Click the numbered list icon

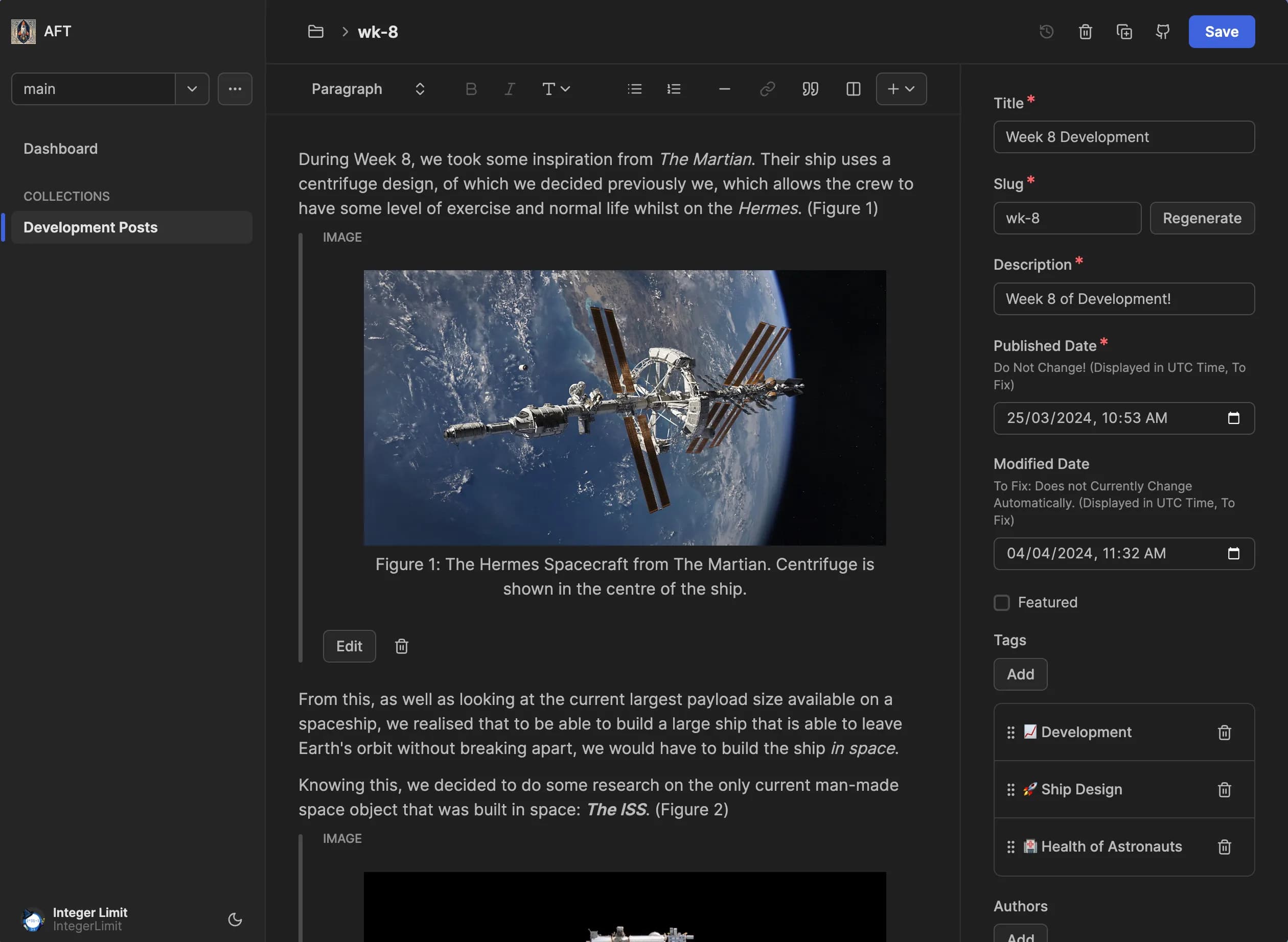(674, 88)
